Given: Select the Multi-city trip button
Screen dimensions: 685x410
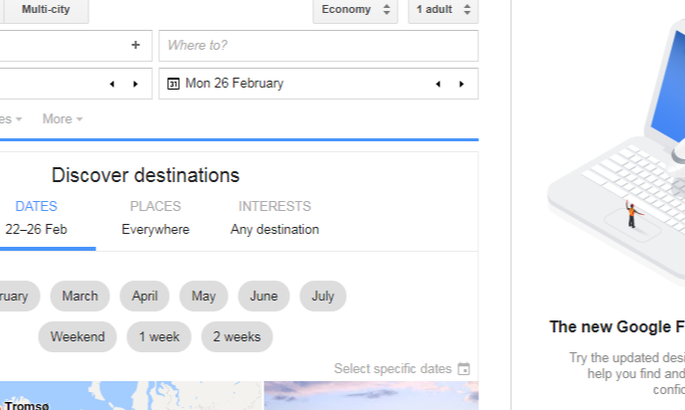Looking at the screenshot, I should [x=46, y=10].
